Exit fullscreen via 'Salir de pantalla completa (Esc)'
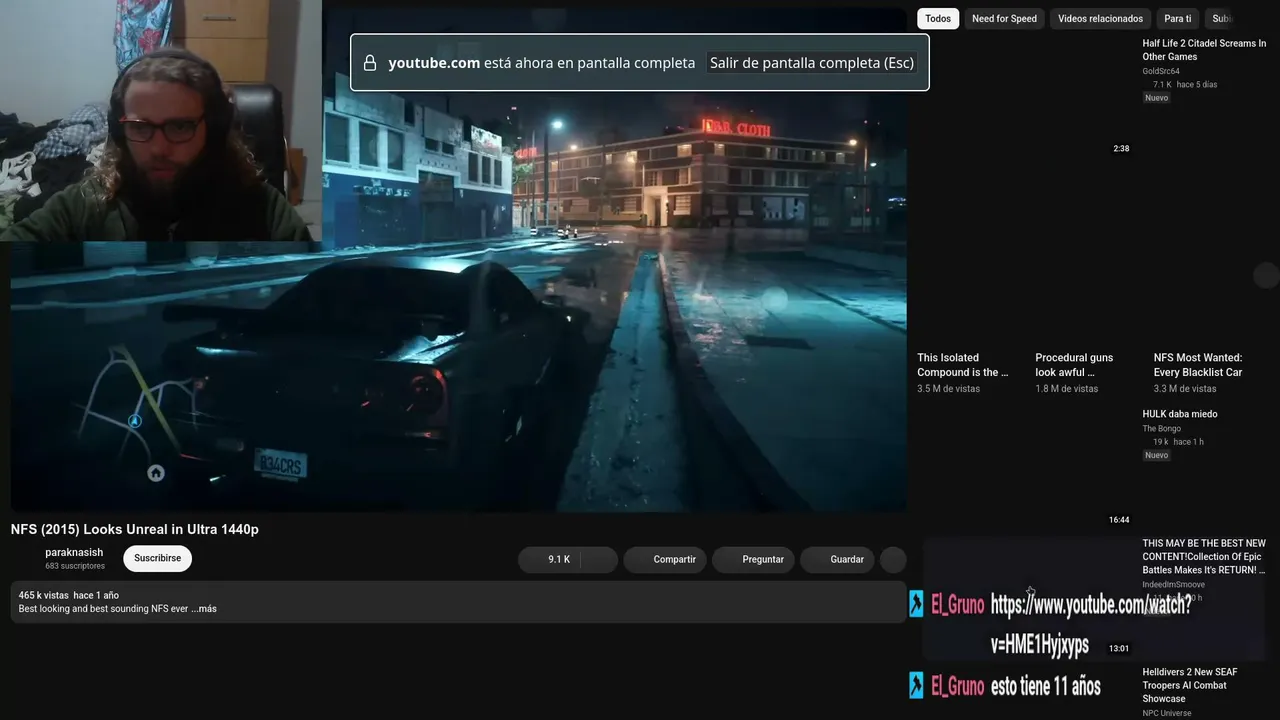Image resolution: width=1280 pixels, height=720 pixels. click(812, 63)
